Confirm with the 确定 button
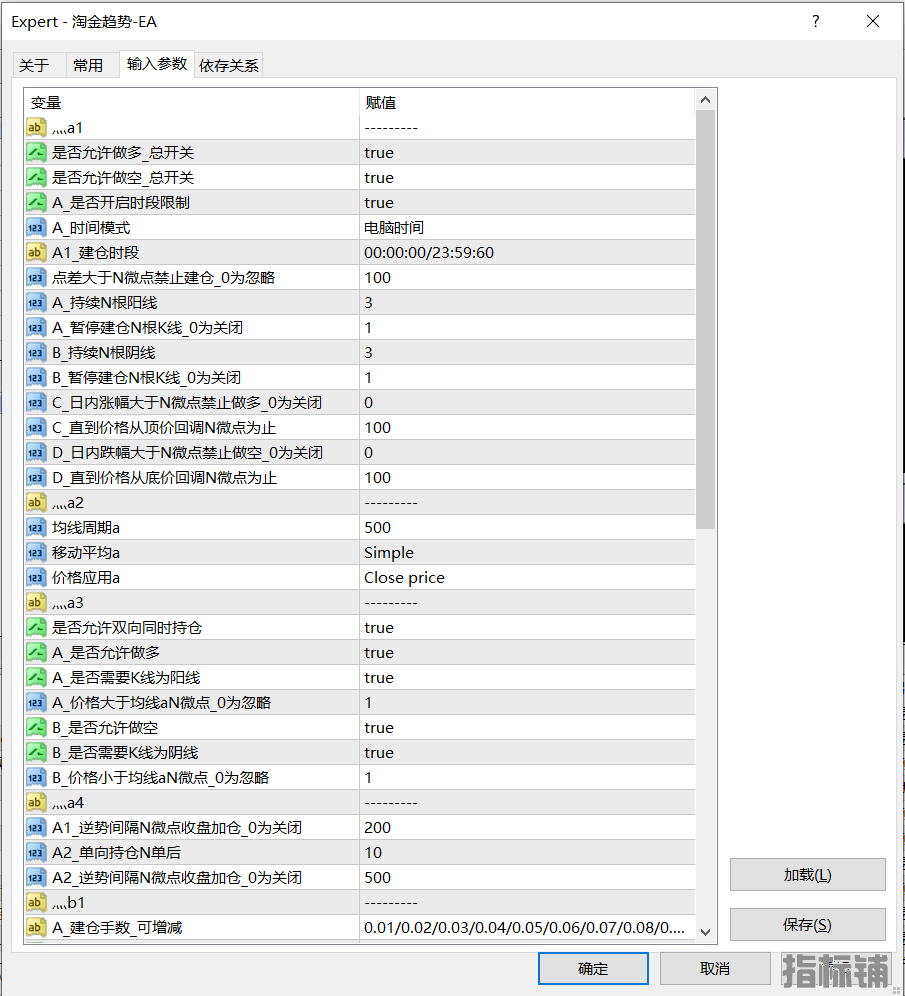The image size is (905, 996). [593, 969]
